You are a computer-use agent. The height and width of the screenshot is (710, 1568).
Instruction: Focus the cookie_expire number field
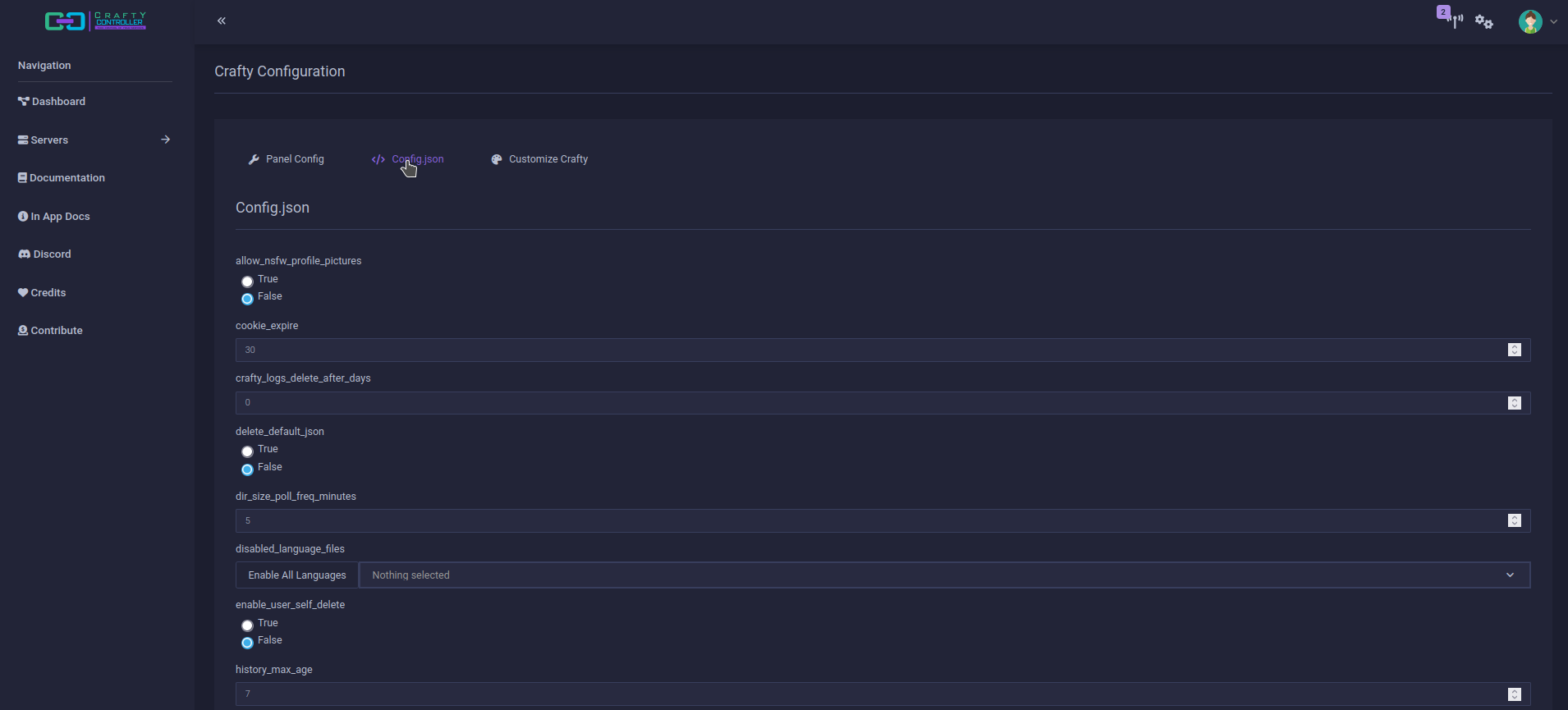click(x=883, y=350)
